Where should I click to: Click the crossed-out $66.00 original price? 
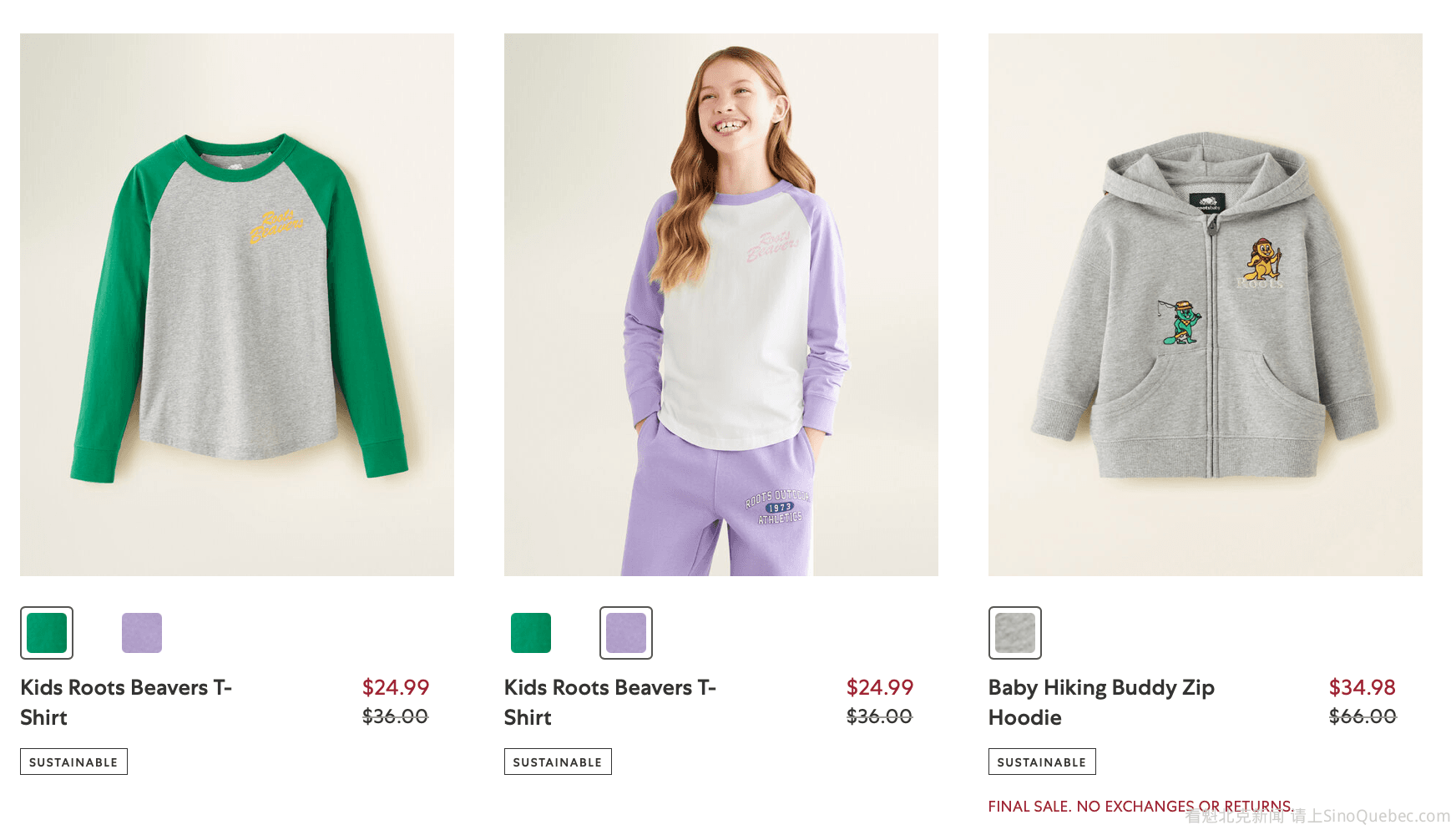coord(1362,716)
